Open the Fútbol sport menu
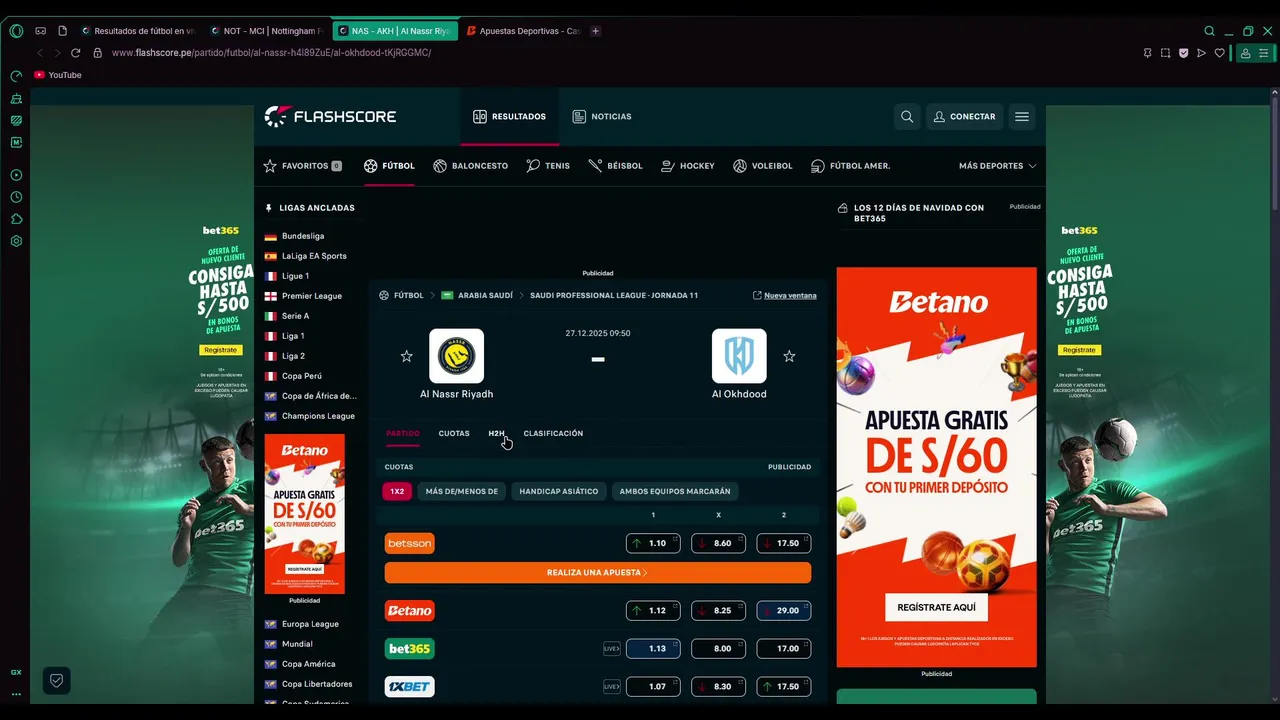The width and height of the screenshot is (1280, 720). tap(389, 166)
